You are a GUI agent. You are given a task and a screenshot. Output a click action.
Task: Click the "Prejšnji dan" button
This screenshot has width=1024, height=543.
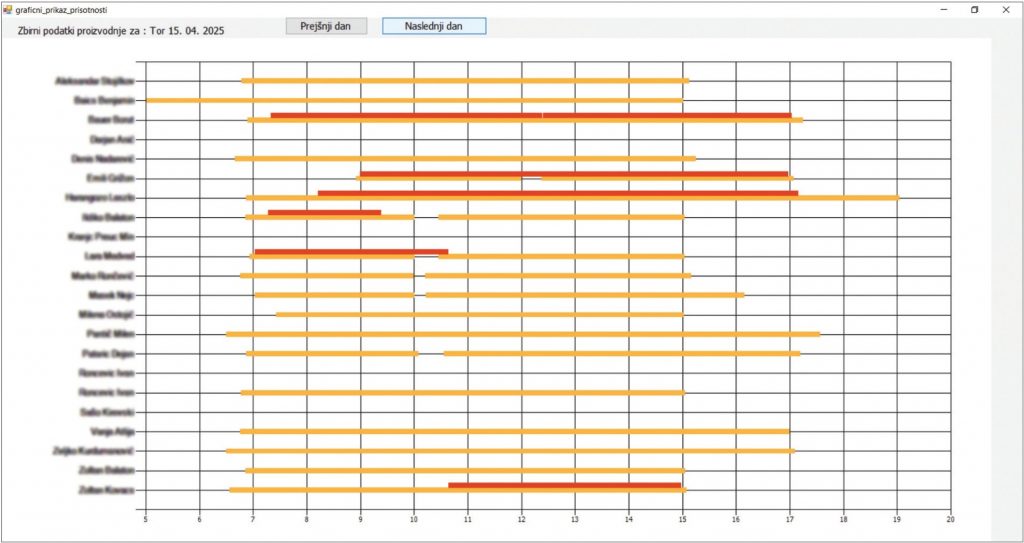(x=325, y=26)
